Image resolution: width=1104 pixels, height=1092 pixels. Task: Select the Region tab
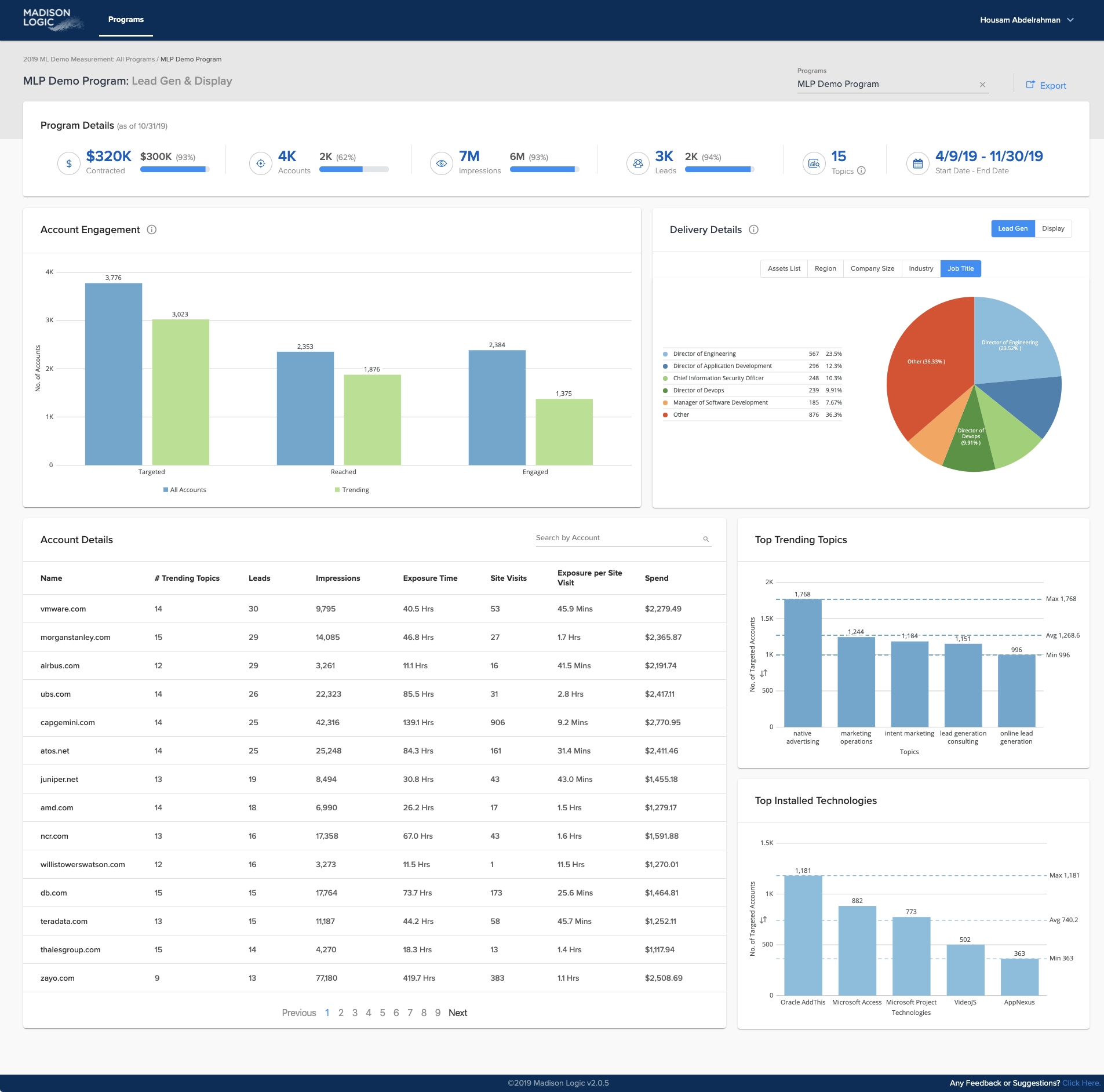point(825,268)
